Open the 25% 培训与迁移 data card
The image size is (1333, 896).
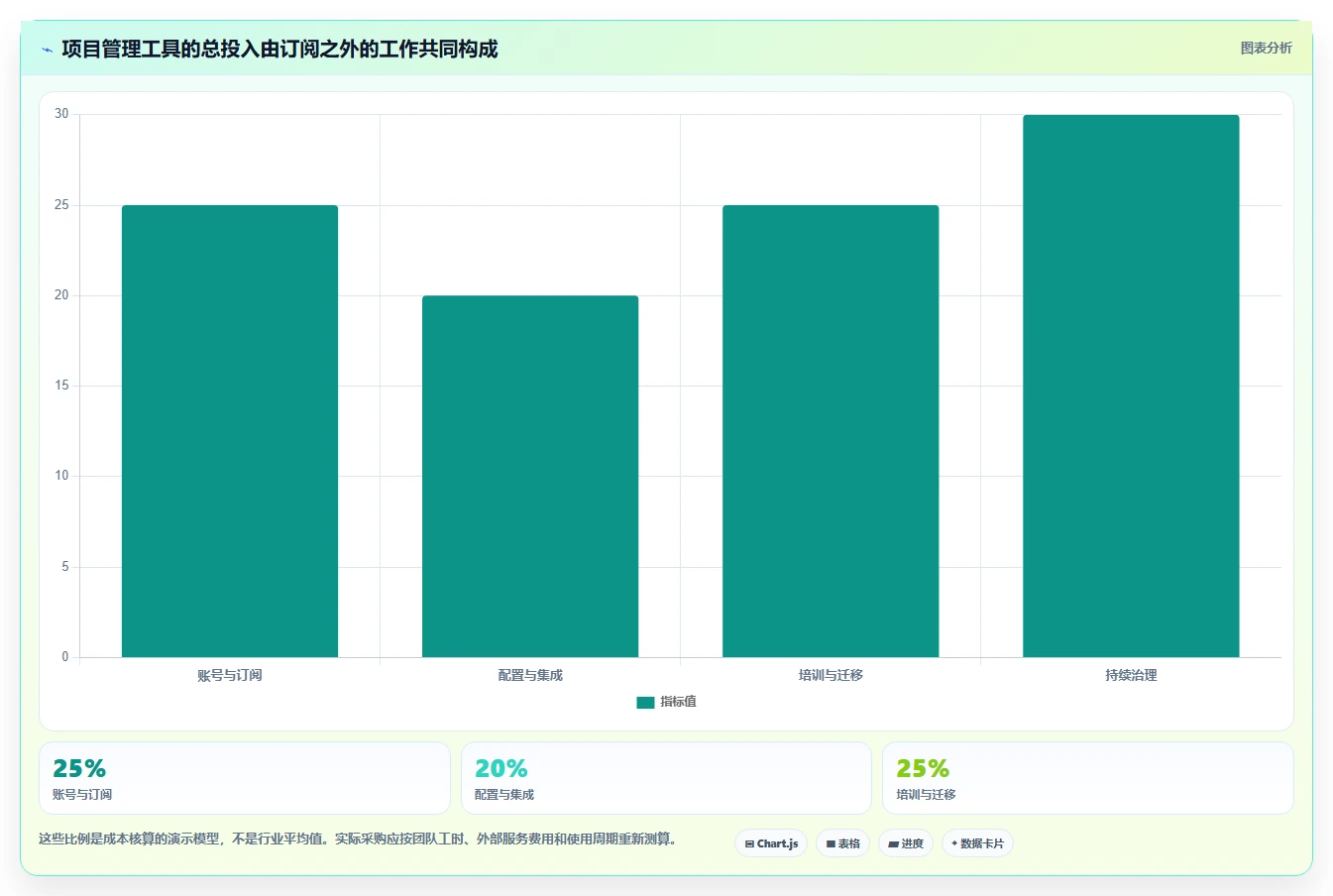coord(1088,778)
